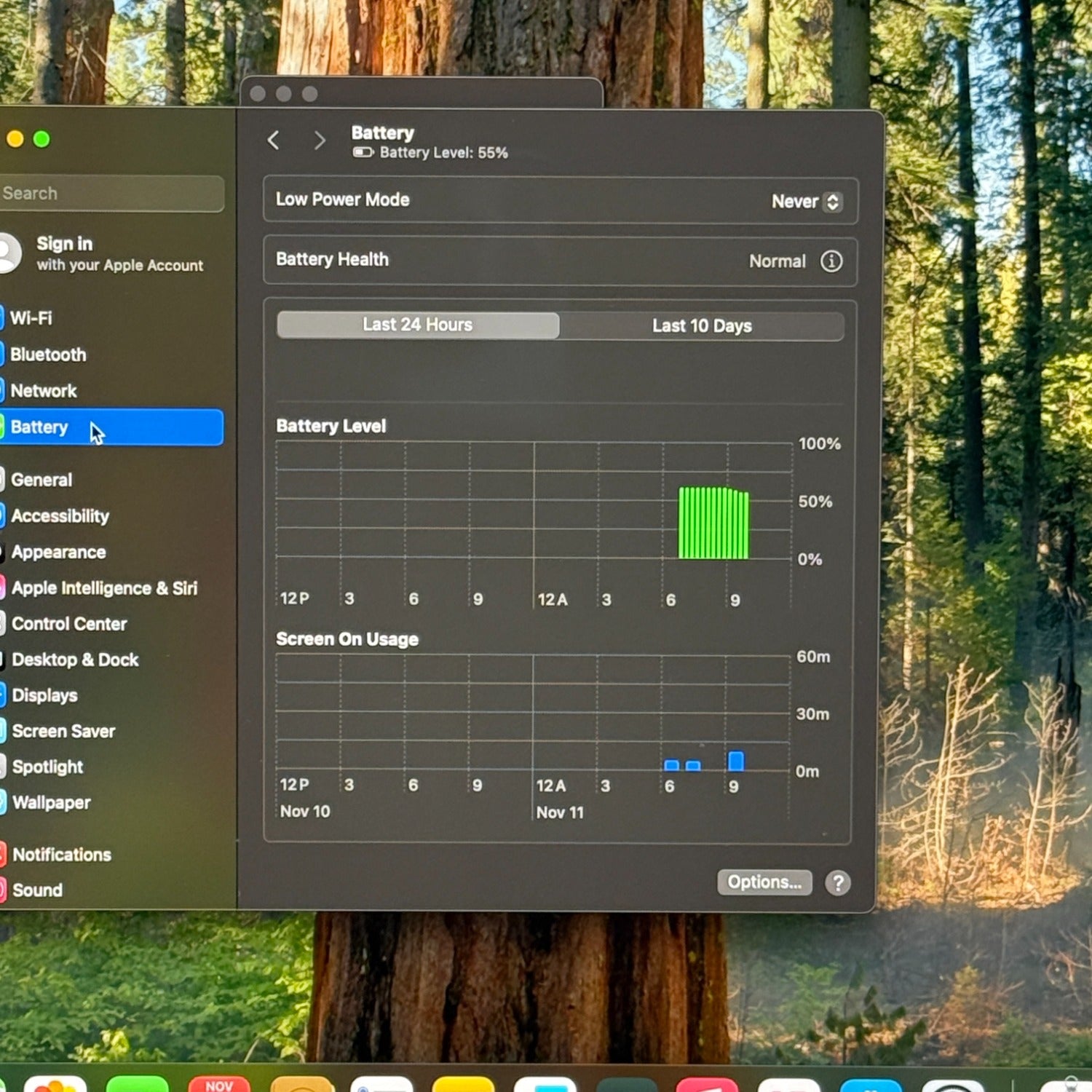The height and width of the screenshot is (1092, 1092).
Task: Click the Apple Account avatar icon
Action: click(7, 253)
